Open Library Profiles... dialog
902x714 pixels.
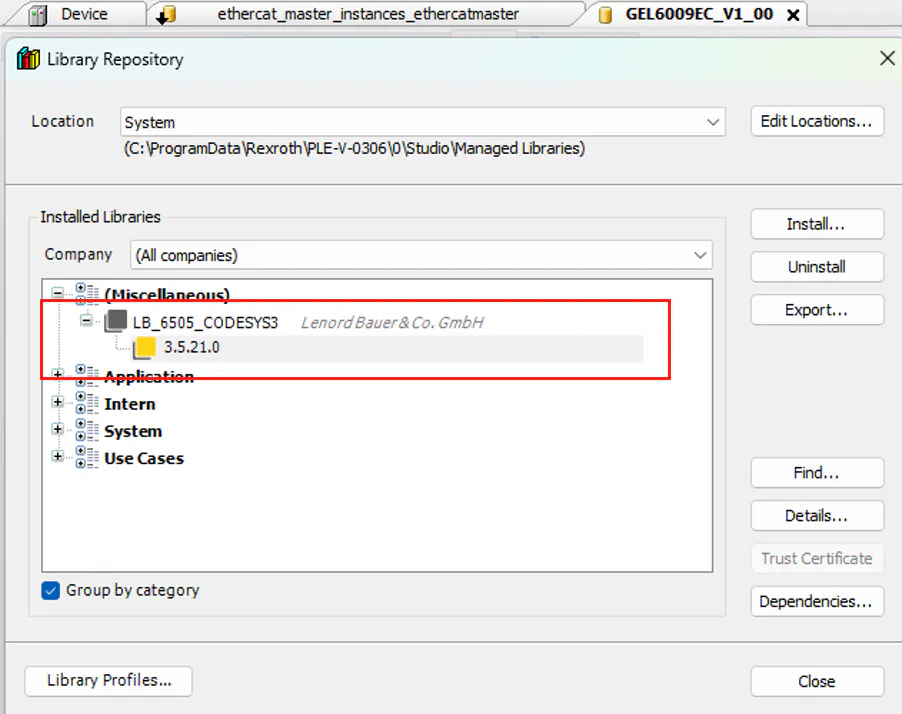(x=108, y=680)
